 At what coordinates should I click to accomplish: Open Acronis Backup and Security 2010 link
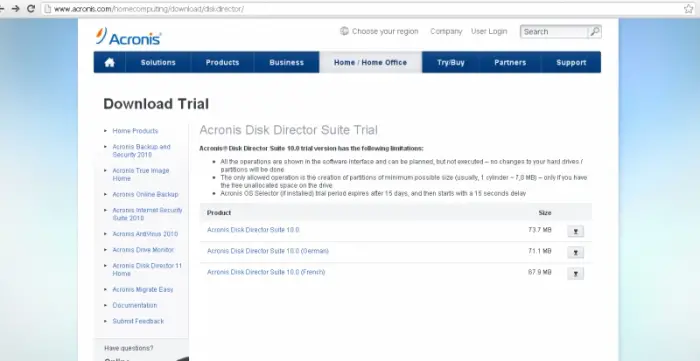click(x=142, y=151)
